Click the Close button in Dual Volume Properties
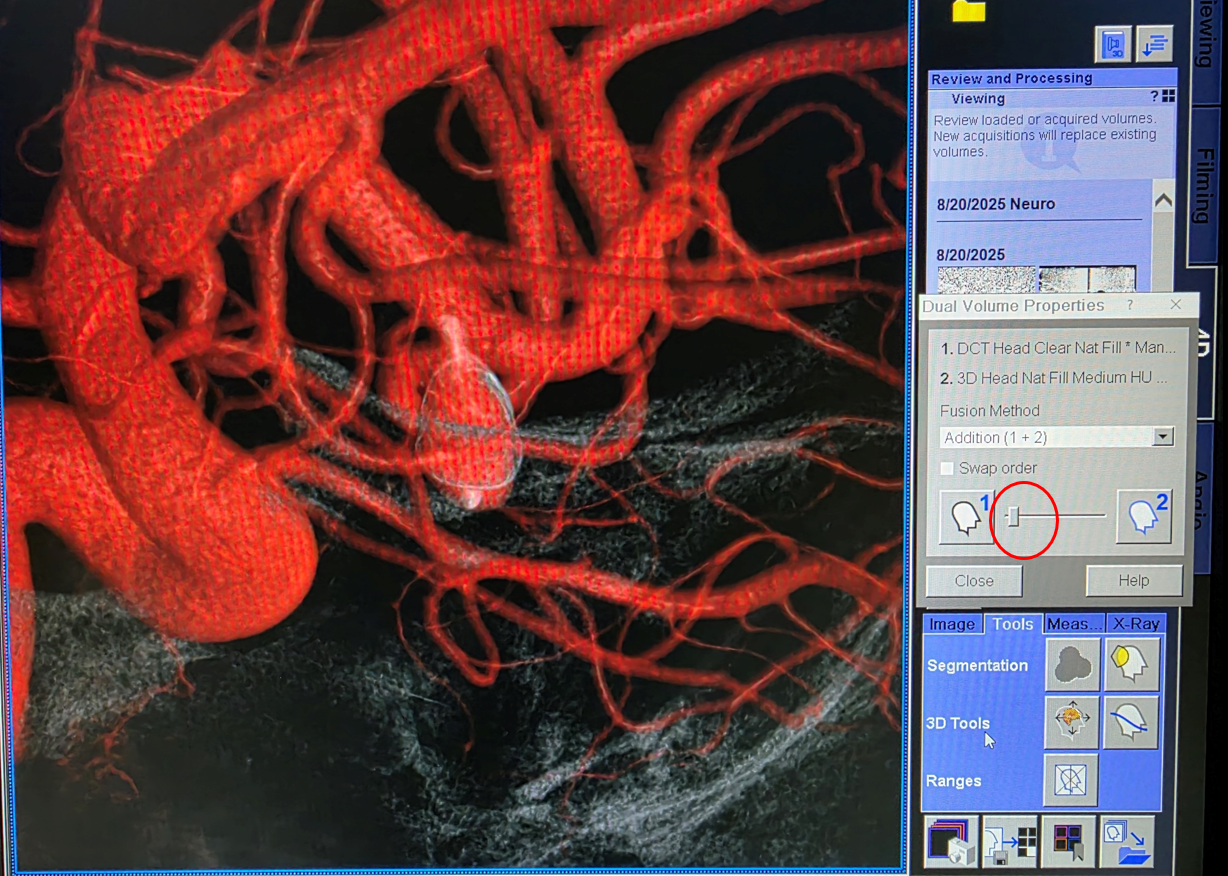The width and height of the screenshot is (1228, 876). (974, 581)
